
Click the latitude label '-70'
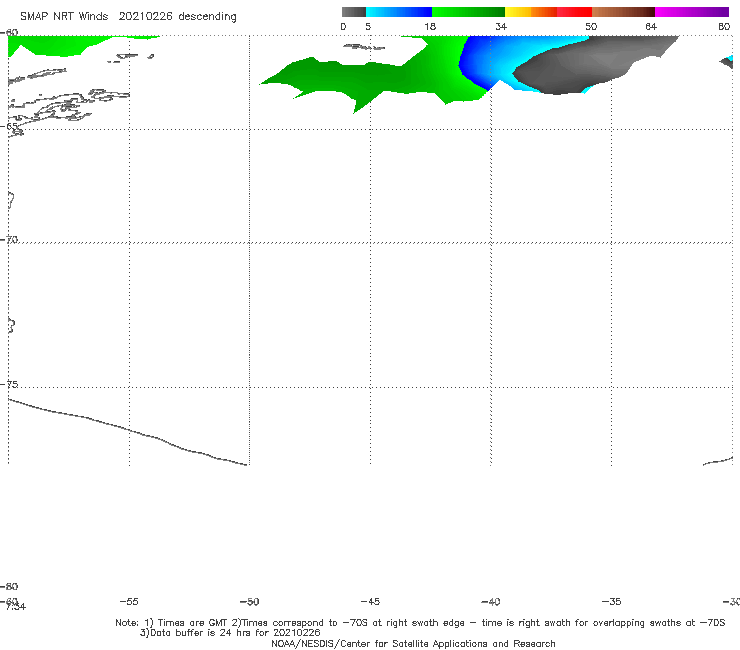pyautogui.click(x=9, y=240)
